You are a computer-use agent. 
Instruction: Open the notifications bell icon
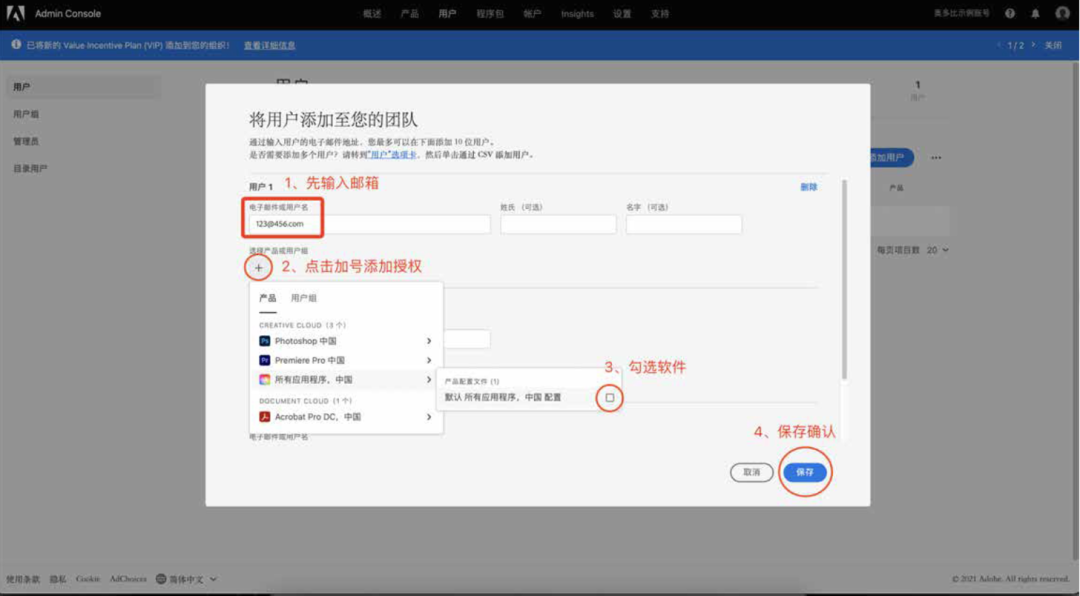[x=1036, y=13]
